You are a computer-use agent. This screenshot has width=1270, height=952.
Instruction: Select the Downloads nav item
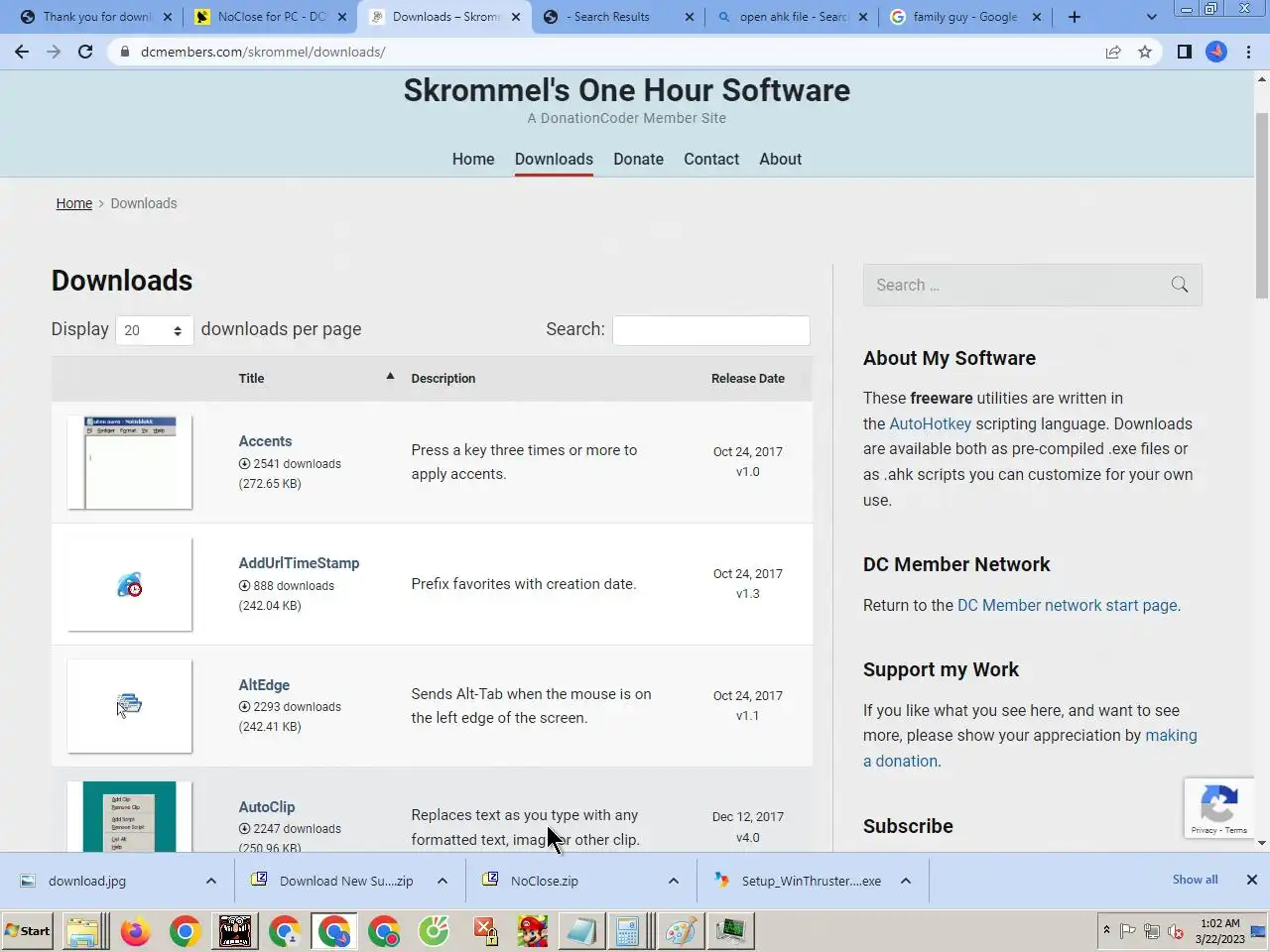(554, 159)
